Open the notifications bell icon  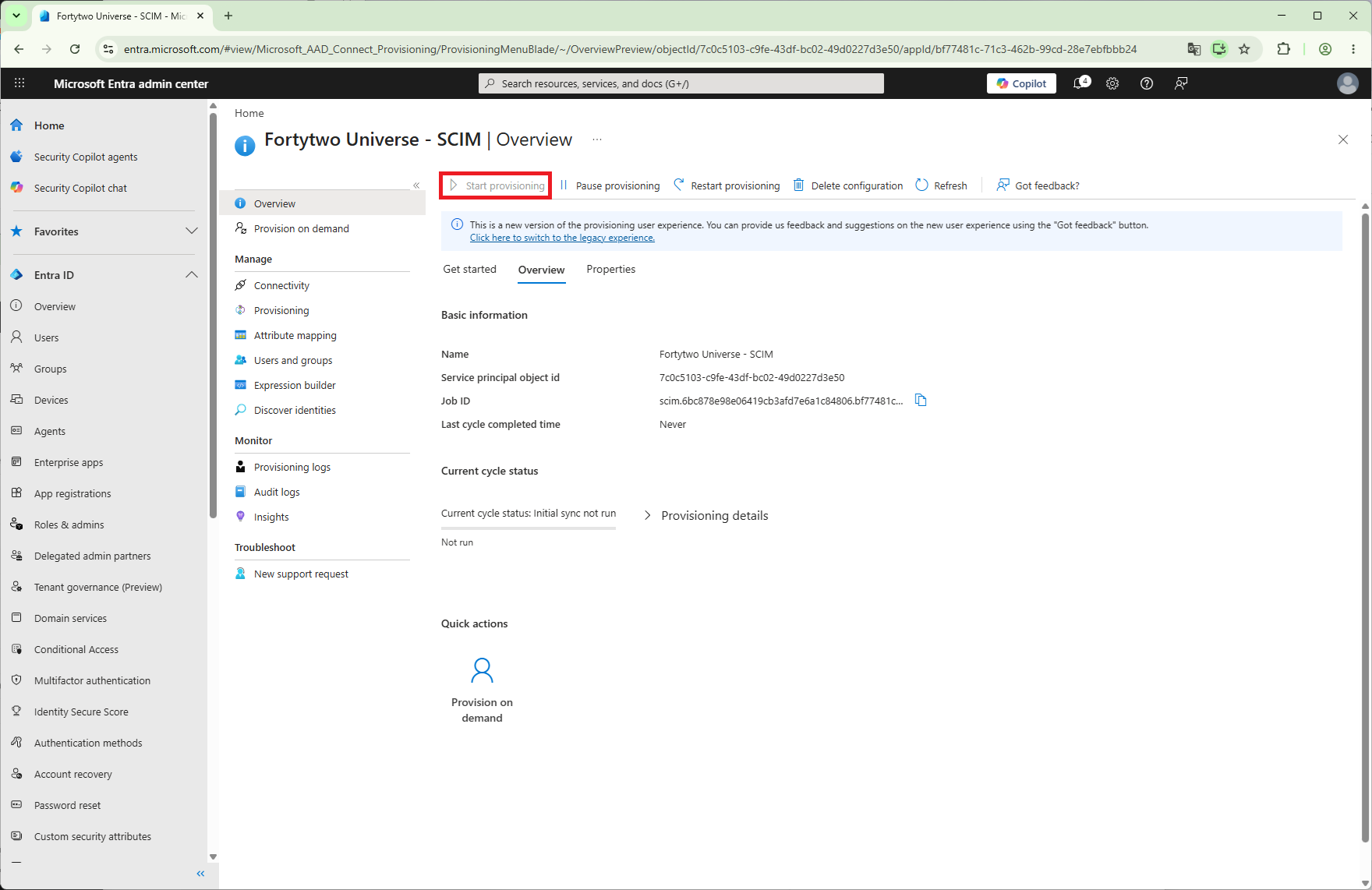click(x=1080, y=83)
